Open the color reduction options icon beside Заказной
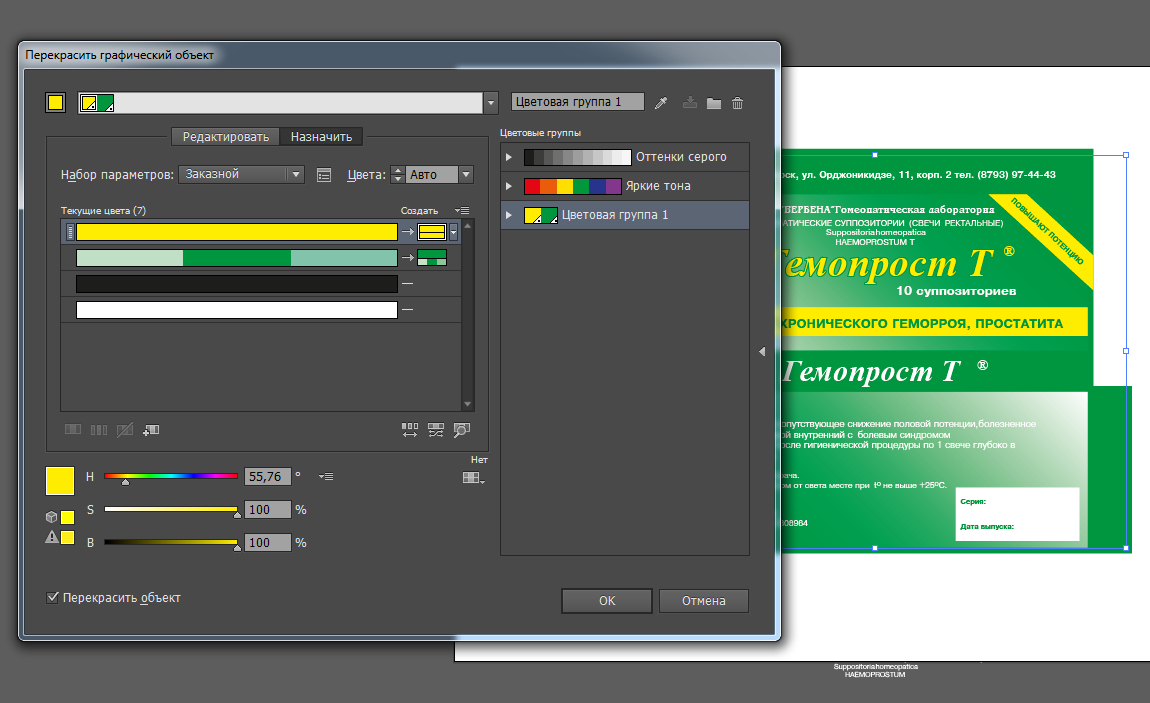 [x=324, y=175]
